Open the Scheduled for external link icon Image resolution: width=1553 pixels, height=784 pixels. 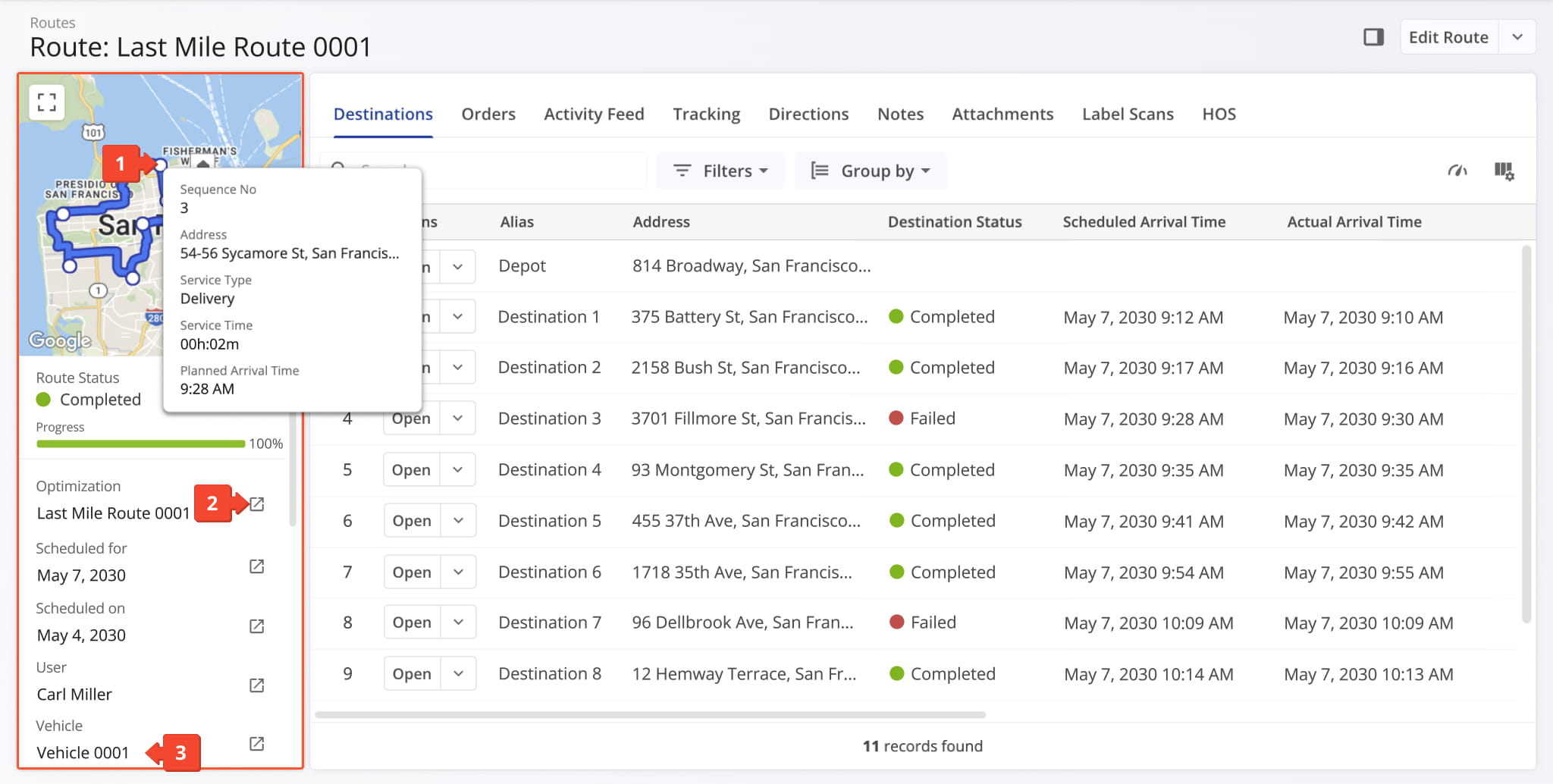point(257,566)
